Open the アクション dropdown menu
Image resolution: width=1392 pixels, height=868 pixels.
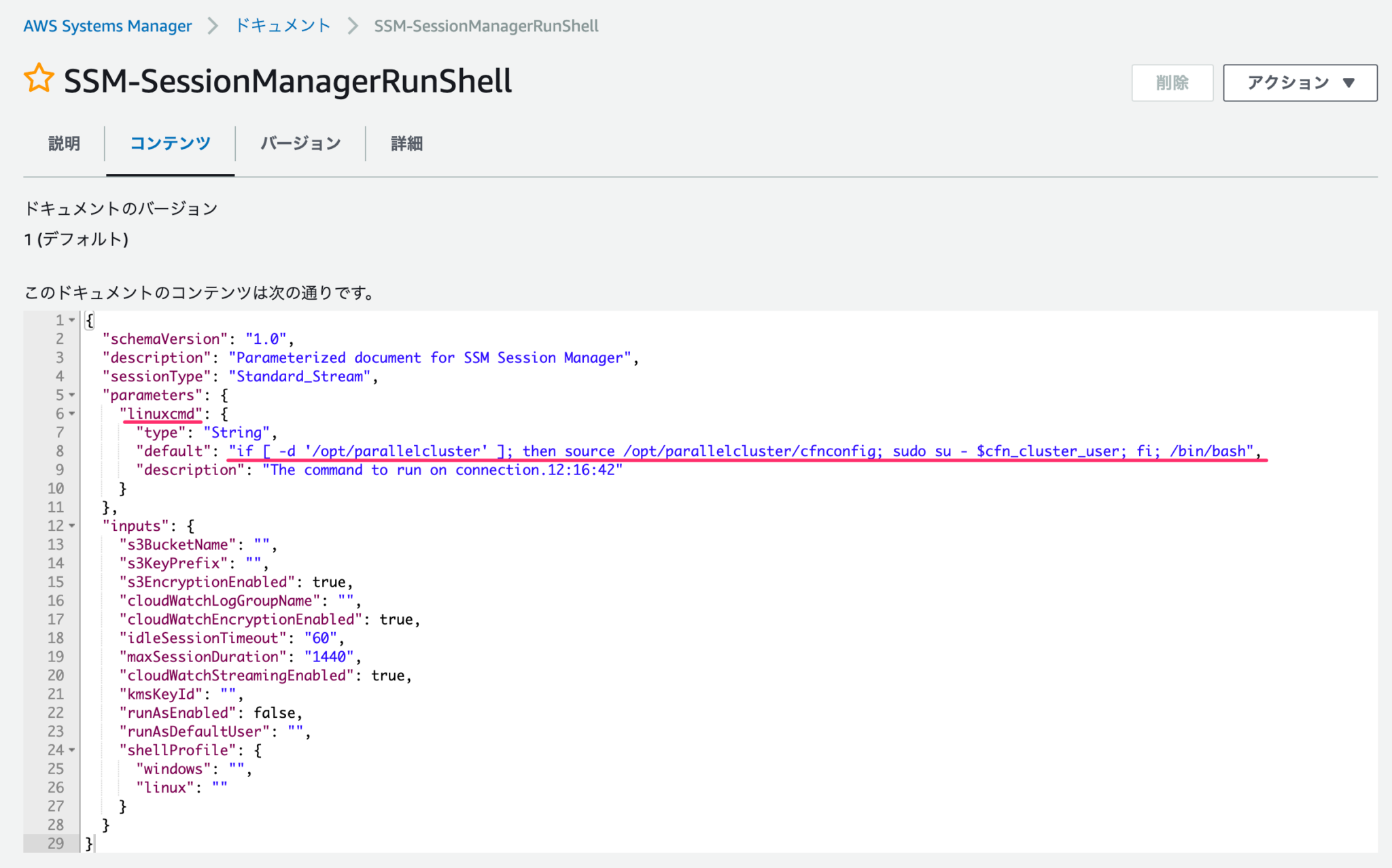point(1300,82)
